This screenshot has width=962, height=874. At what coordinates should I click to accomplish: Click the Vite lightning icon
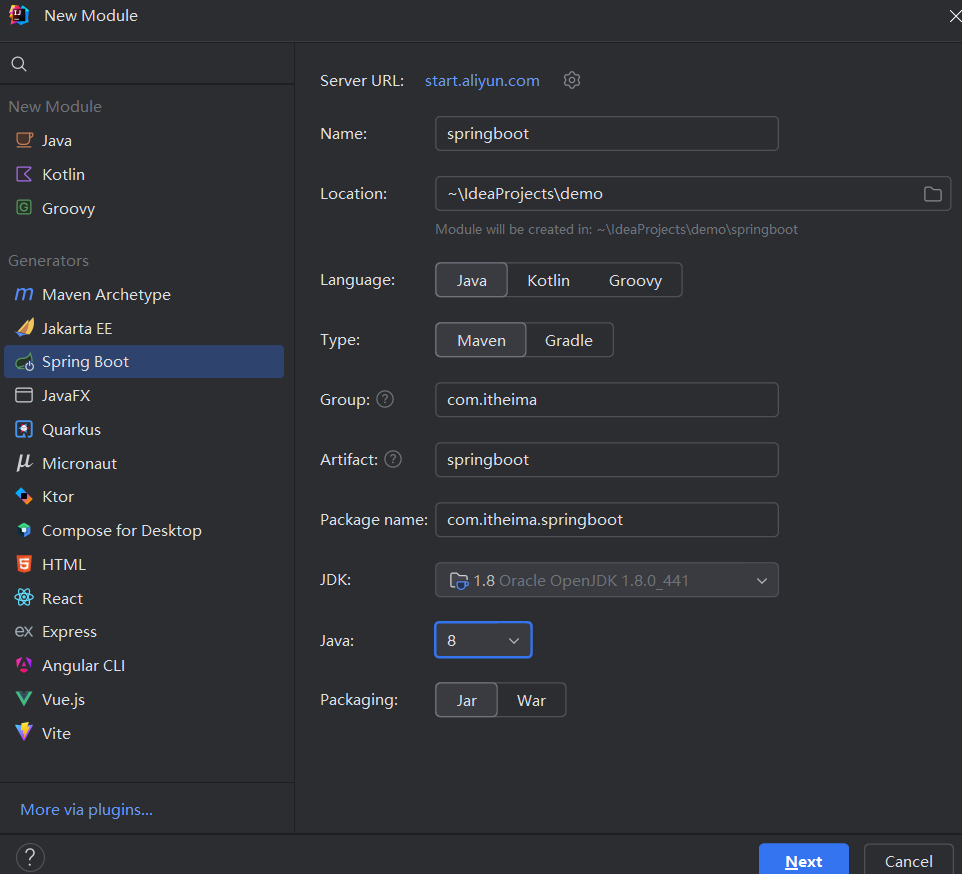tap(24, 732)
